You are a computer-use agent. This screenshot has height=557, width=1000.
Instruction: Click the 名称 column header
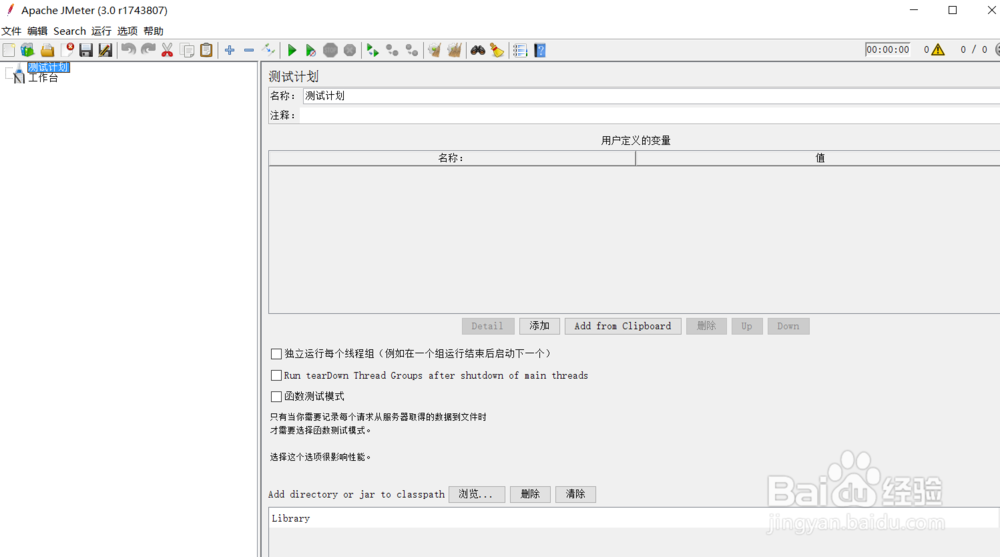[x=452, y=158]
